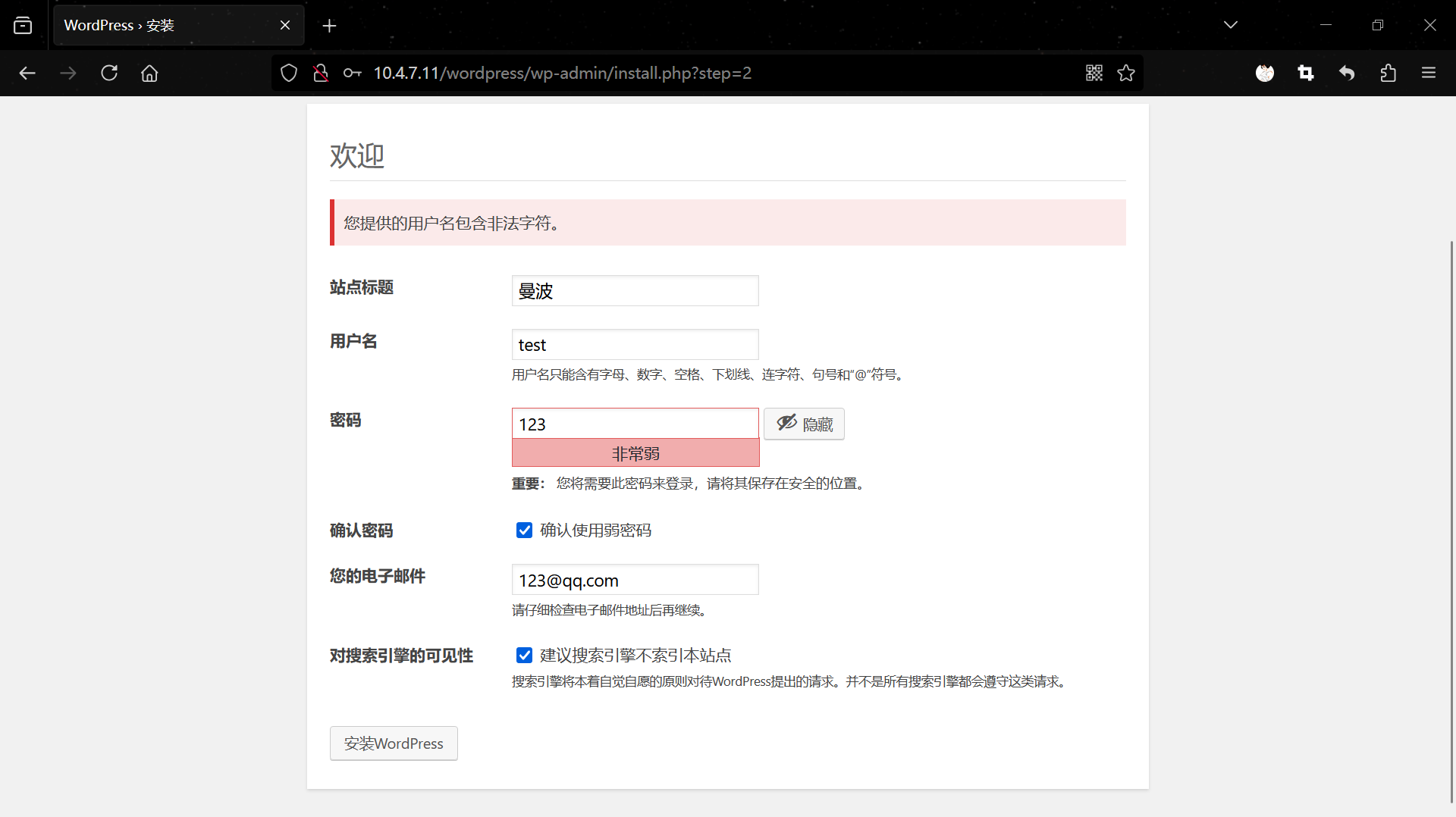The height and width of the screenshot is (817, 1456).
Task: Open the extensions puzzle icon
Action: (x=1388, y=73)
